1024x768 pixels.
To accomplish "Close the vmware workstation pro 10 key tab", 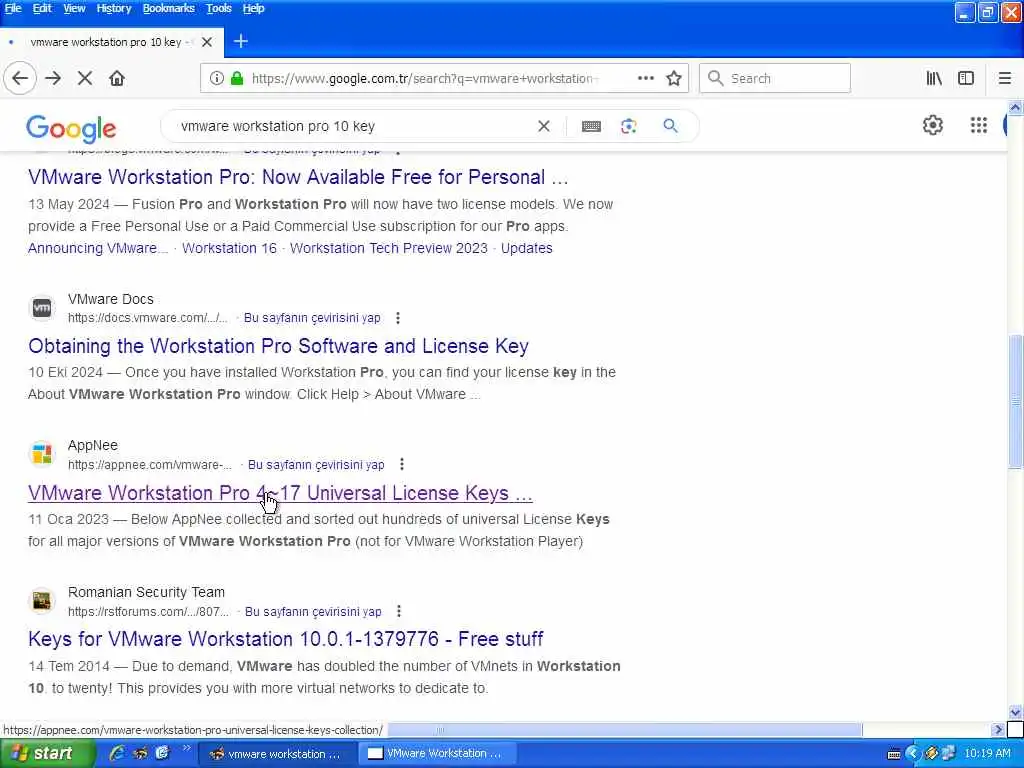I will pos(207,42).
